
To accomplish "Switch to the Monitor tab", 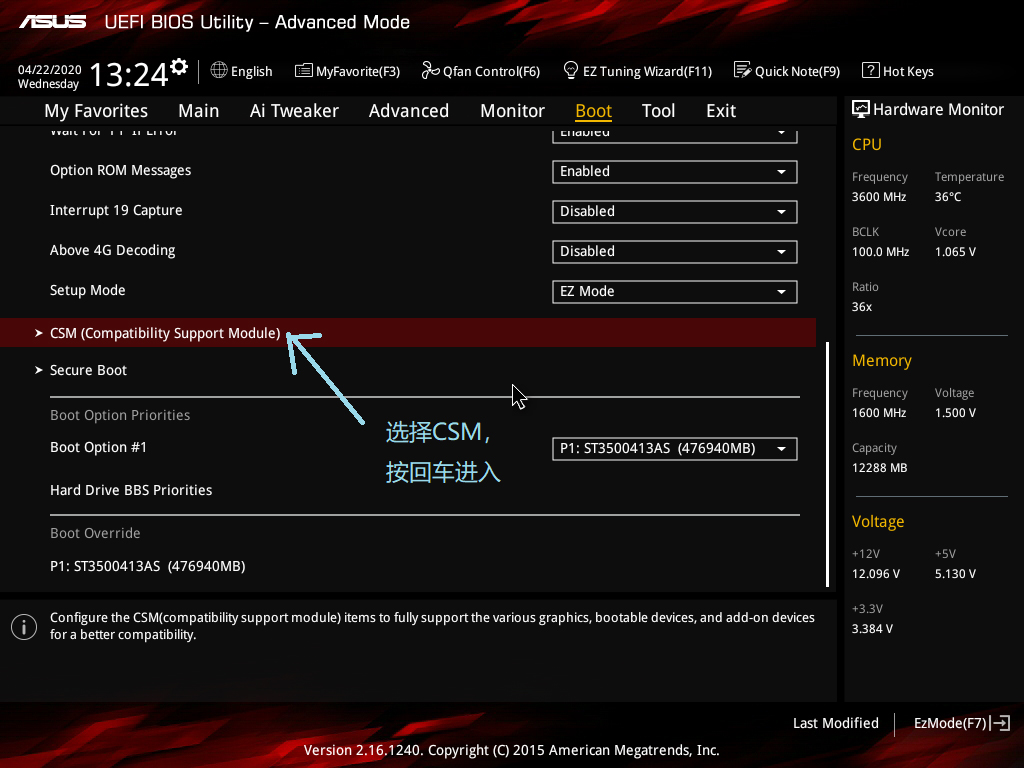I will coord(513,111).
